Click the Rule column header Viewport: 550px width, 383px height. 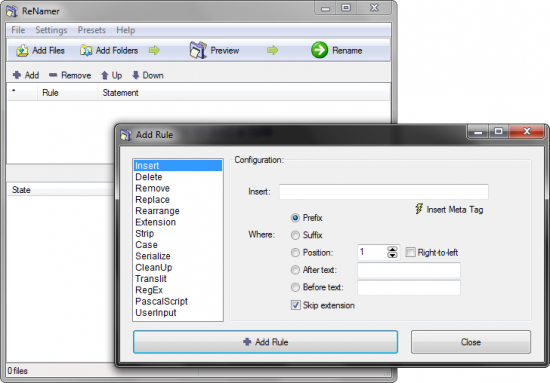tap(67, 93)
